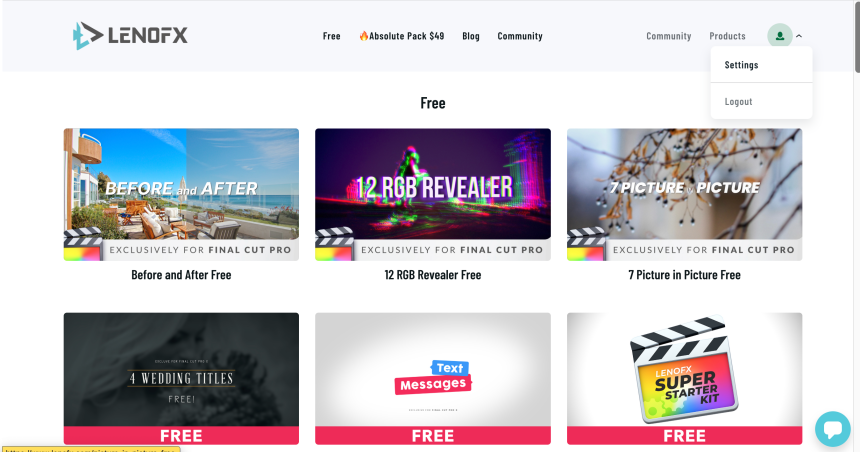860x452 pixels.
Task: Open Community in the center navigation
Action: [x=520, y=36]
